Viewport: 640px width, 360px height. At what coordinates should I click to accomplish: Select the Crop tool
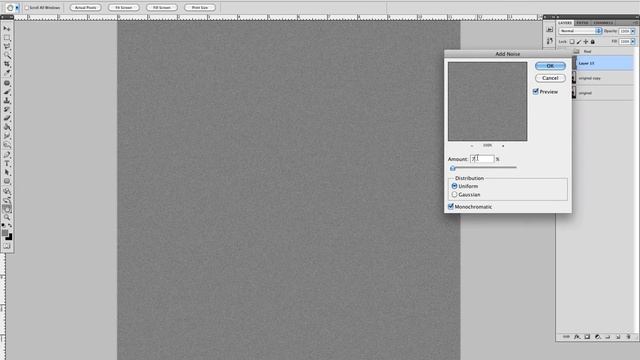click(x=7, y=64)
